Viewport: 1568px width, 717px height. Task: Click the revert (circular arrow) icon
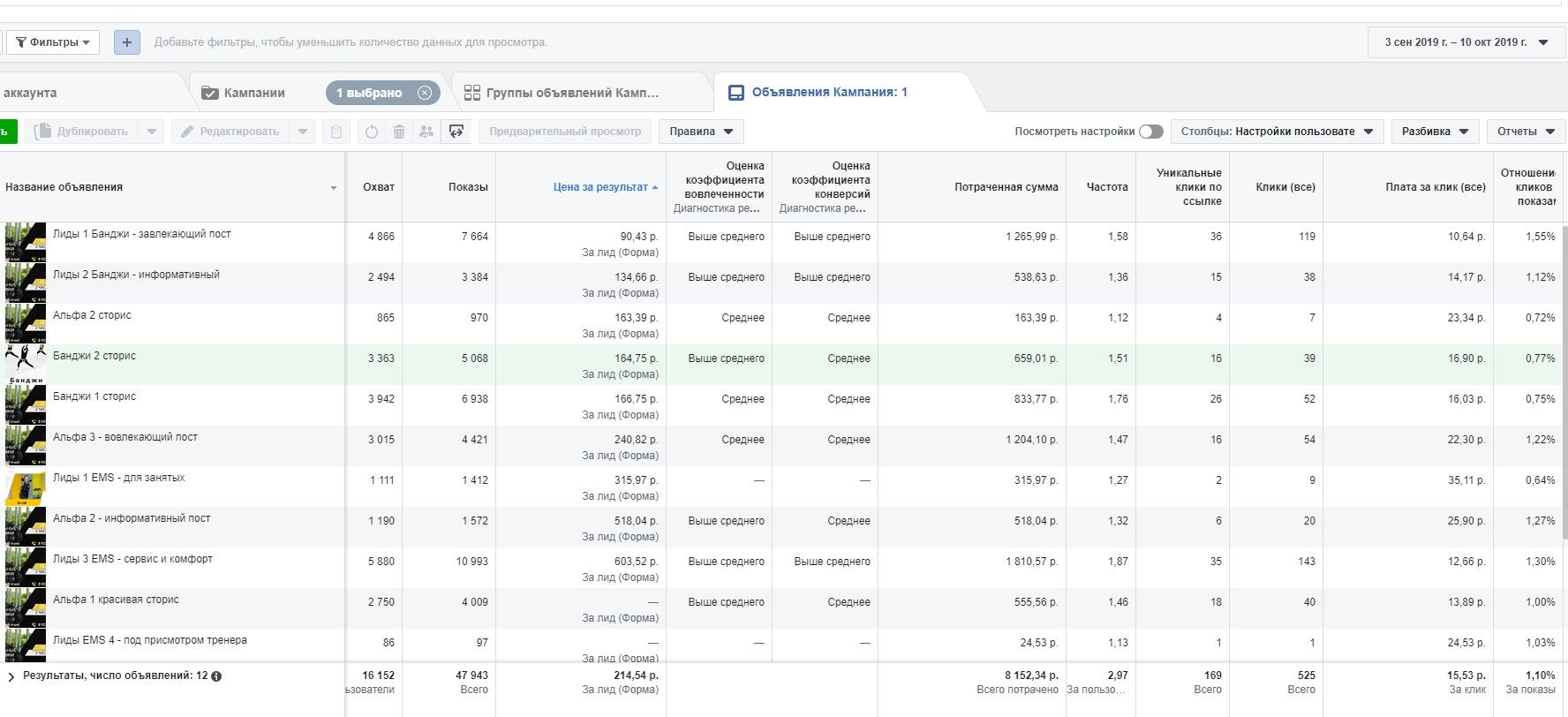coord(372,132)
